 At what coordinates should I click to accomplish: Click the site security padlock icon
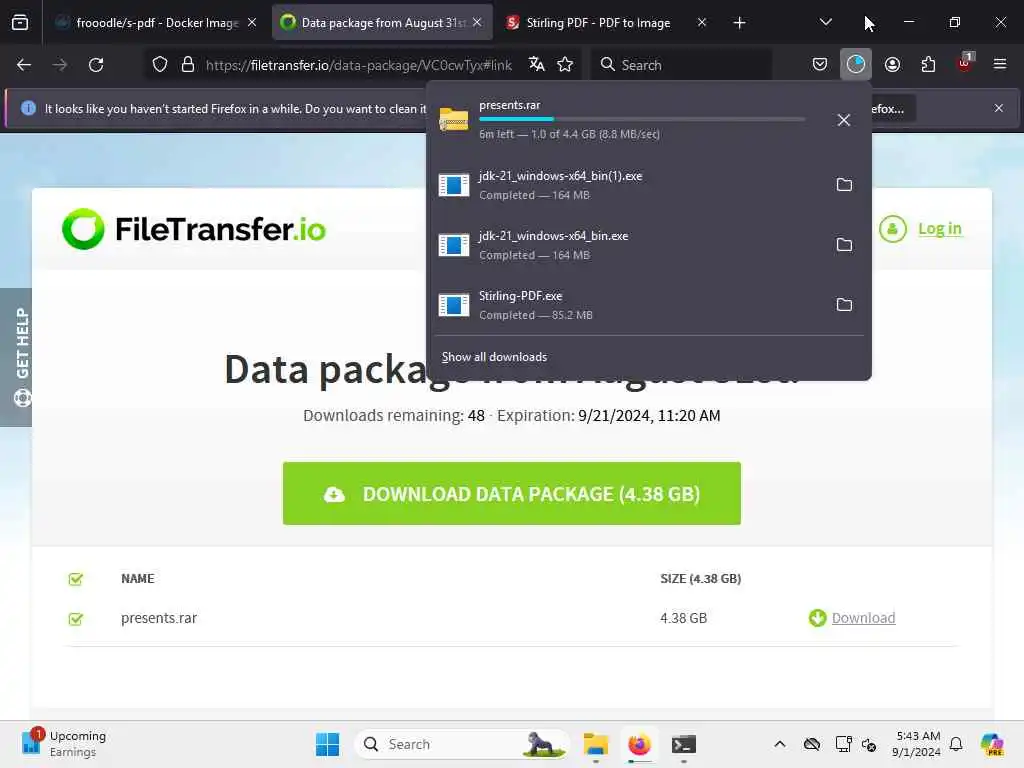click(x=188, y=65)
